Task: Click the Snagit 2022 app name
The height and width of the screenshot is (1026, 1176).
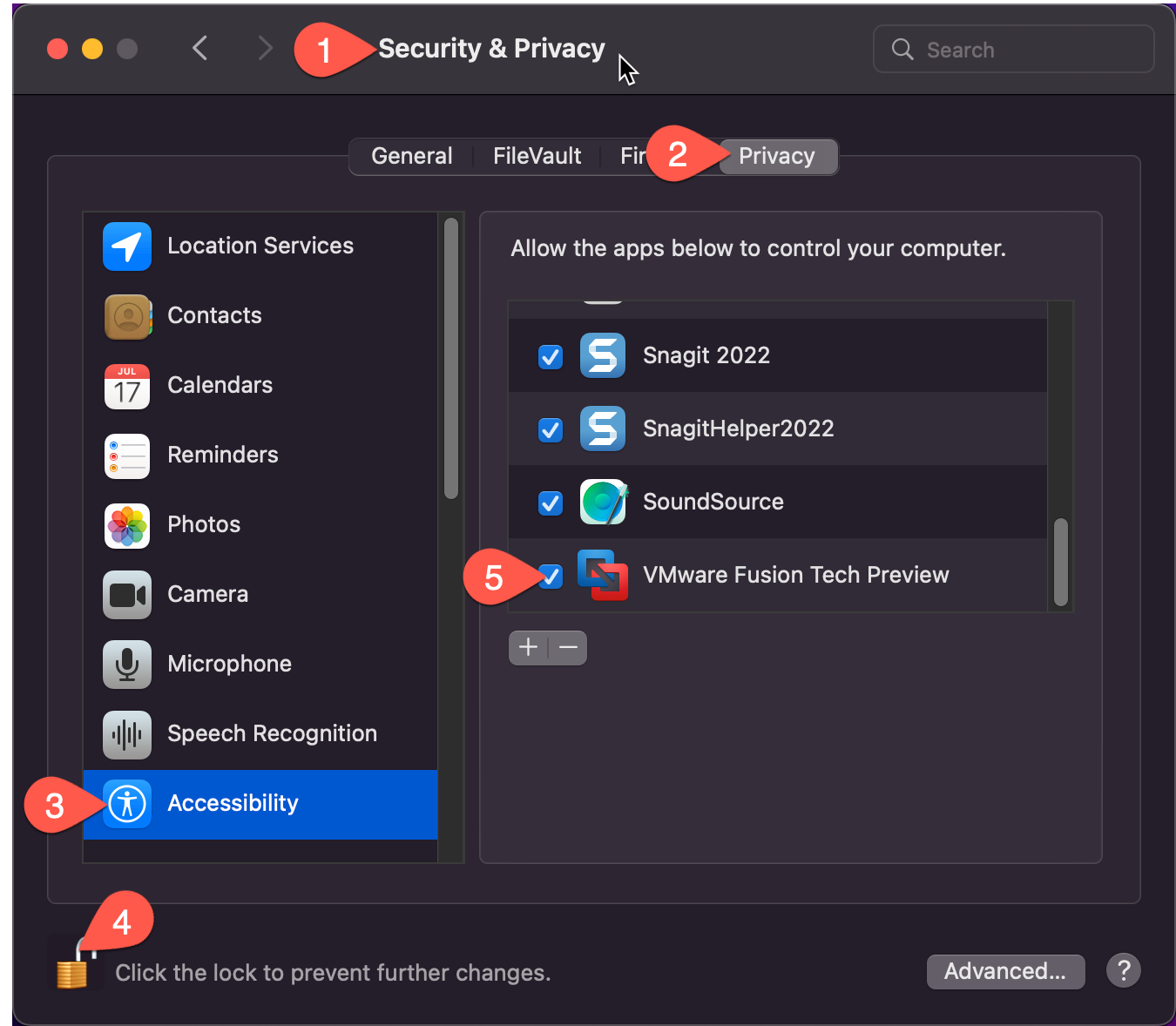Action: click(706, 355)
